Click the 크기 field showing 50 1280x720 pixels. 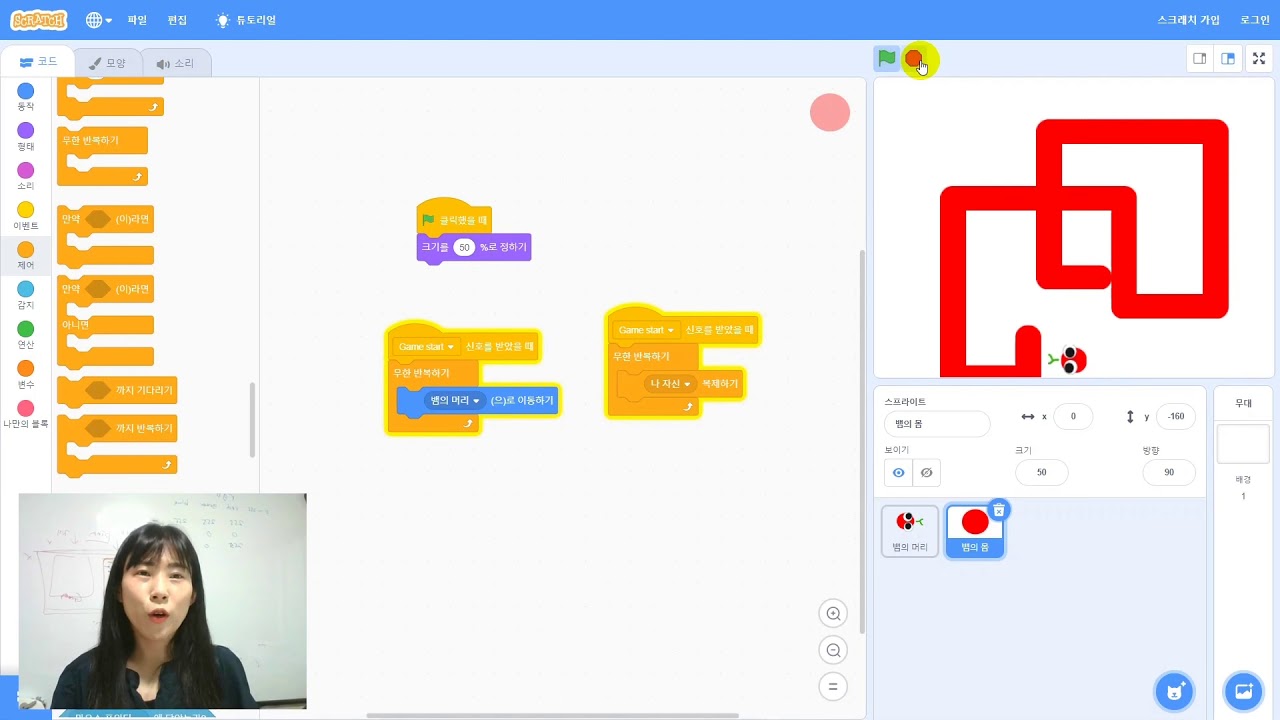[1041, 472]
